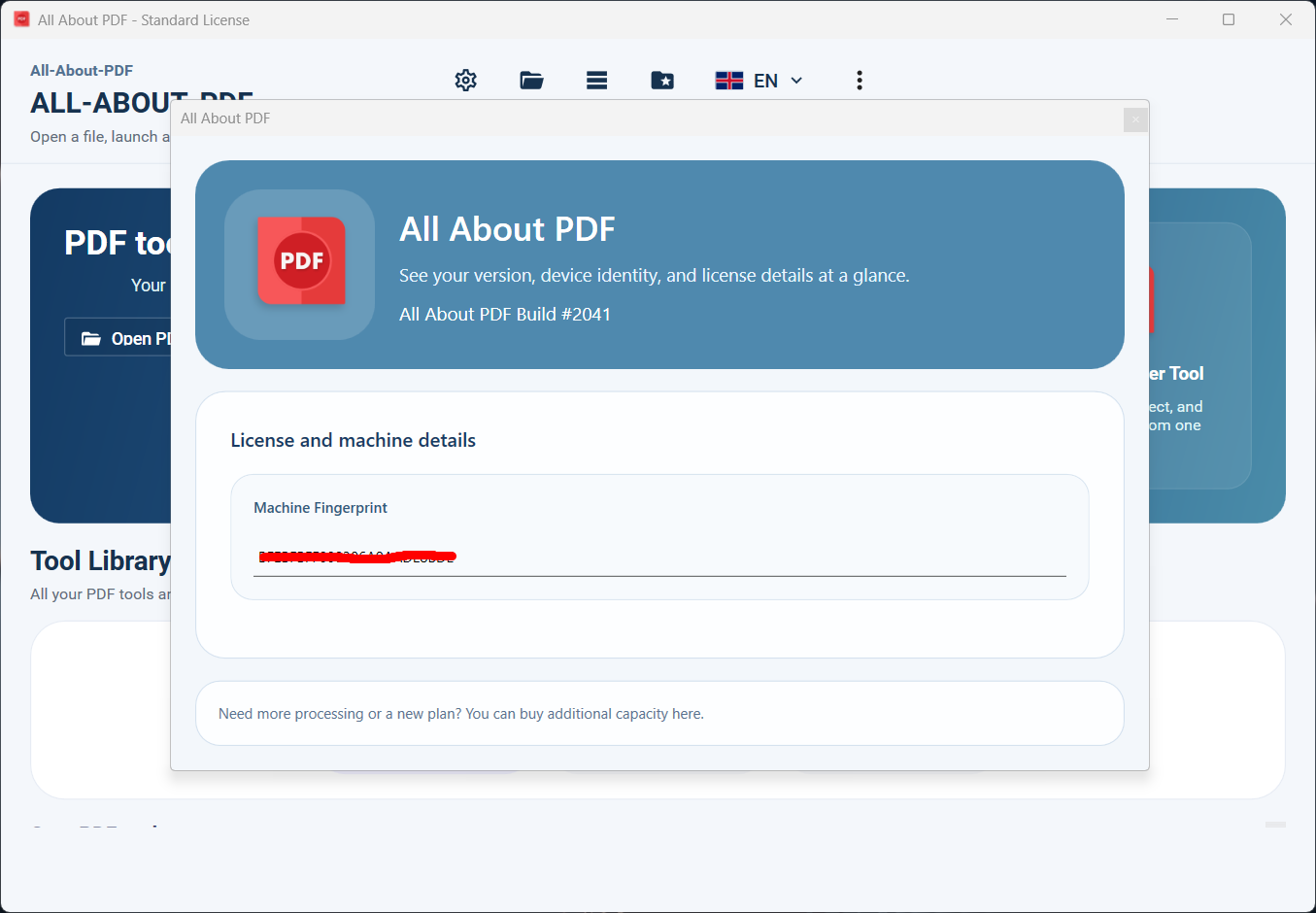1316x913 pixels.
Task: Open the vertical three-dot more menu
Action: coord(860,81)
